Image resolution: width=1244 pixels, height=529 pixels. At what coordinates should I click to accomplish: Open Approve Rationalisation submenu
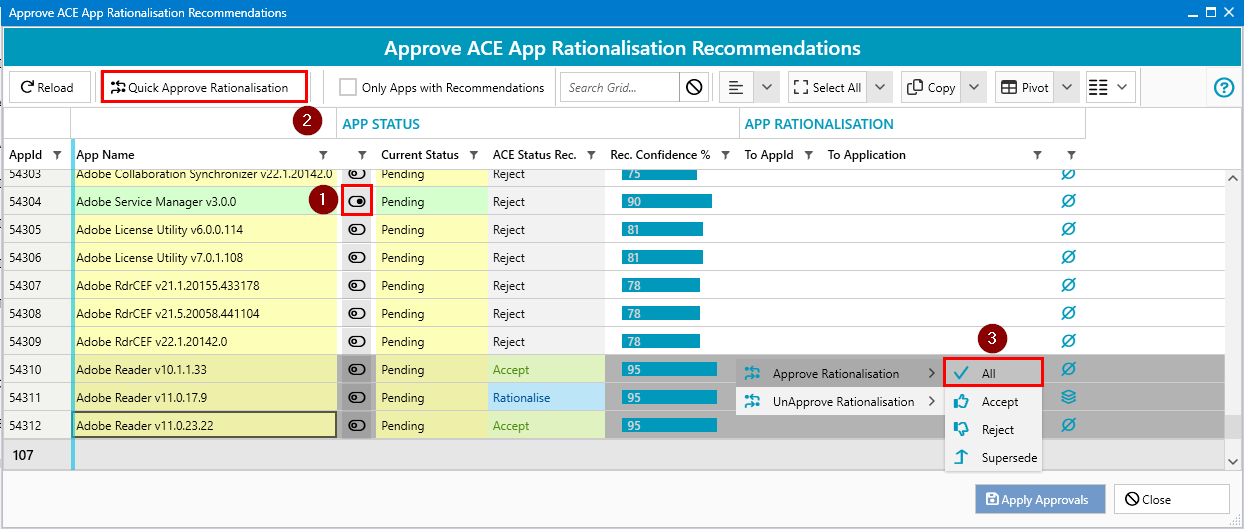(840, 374)
